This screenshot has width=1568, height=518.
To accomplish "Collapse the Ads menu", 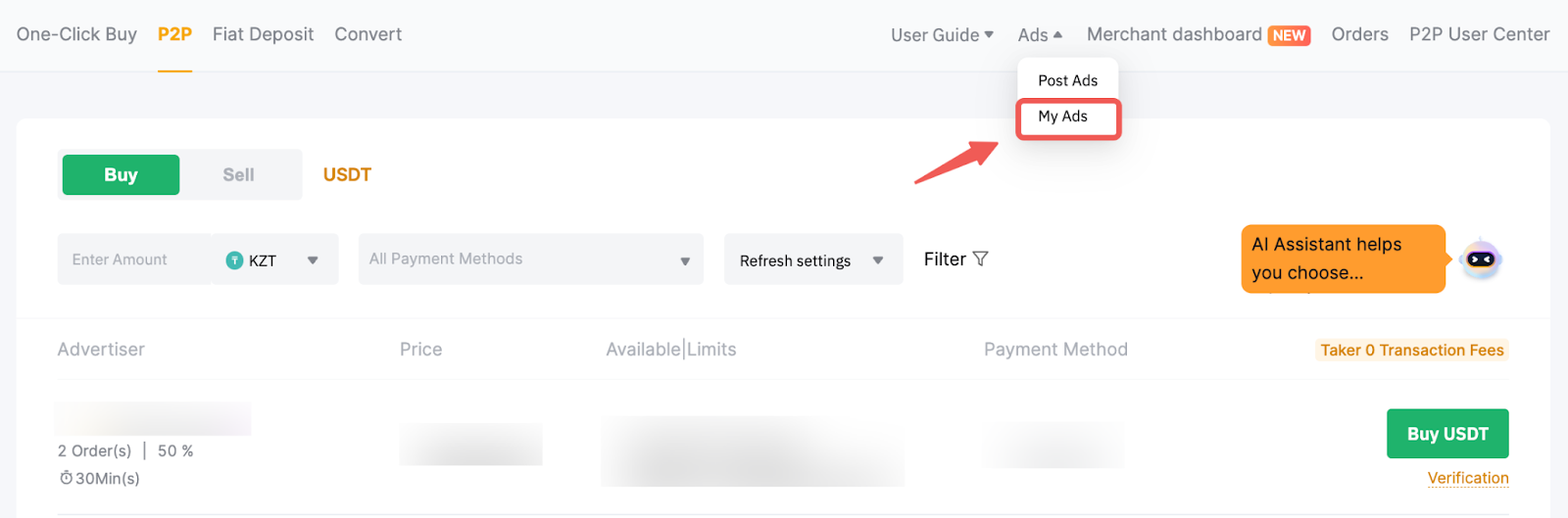I will tap(1039, 35).
